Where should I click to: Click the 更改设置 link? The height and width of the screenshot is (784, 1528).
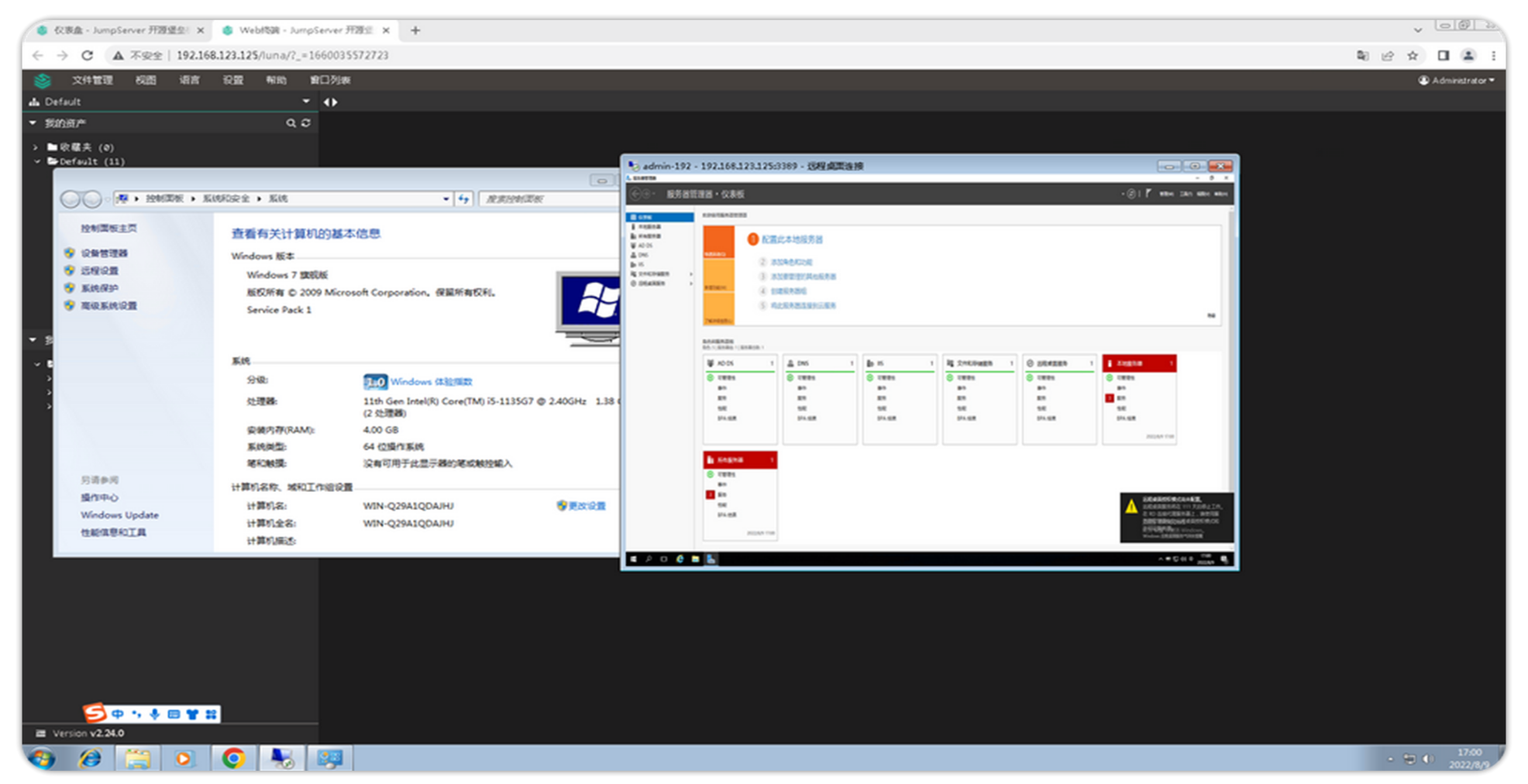587,506
